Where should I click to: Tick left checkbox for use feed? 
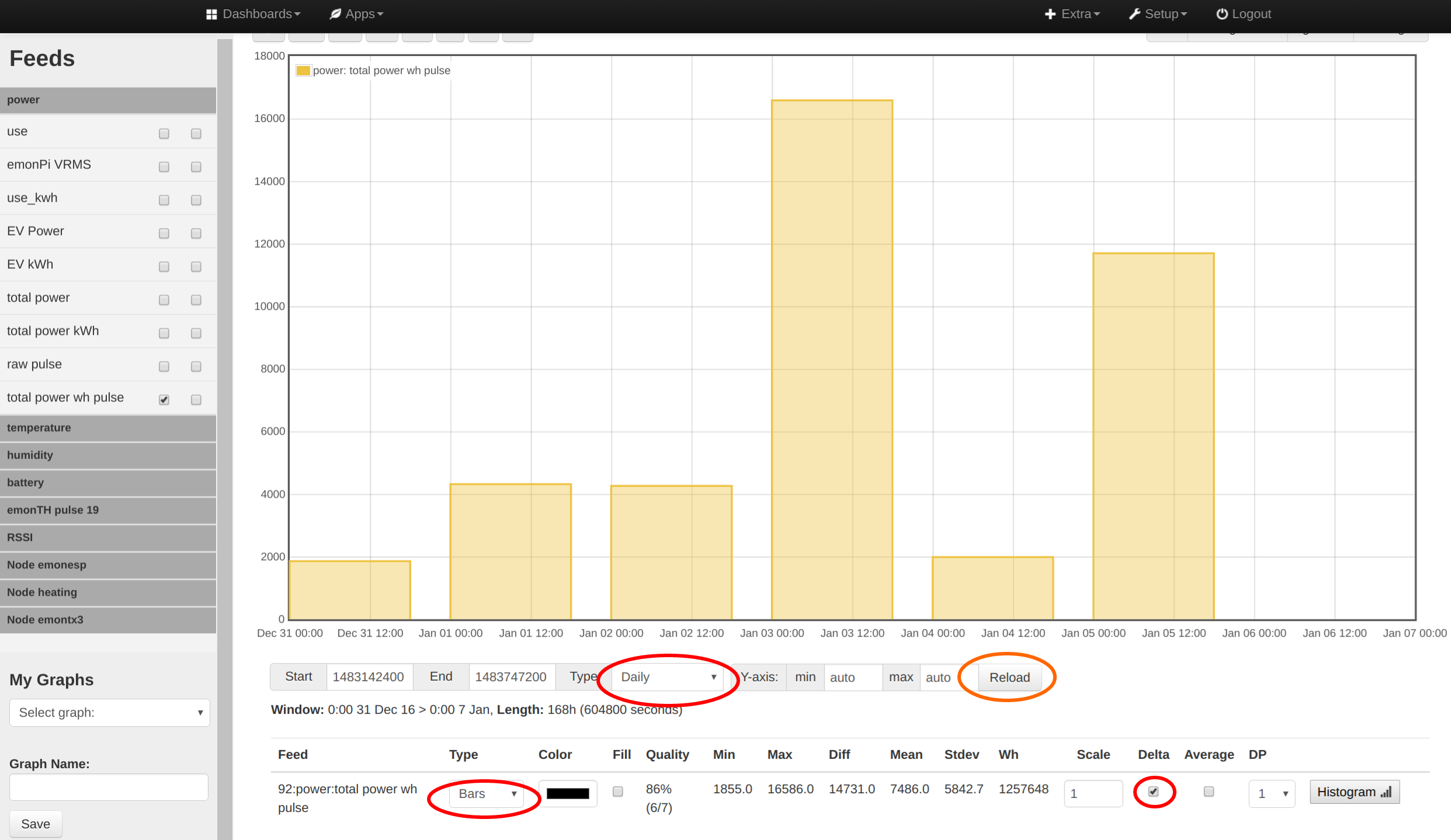pos(164,134)
